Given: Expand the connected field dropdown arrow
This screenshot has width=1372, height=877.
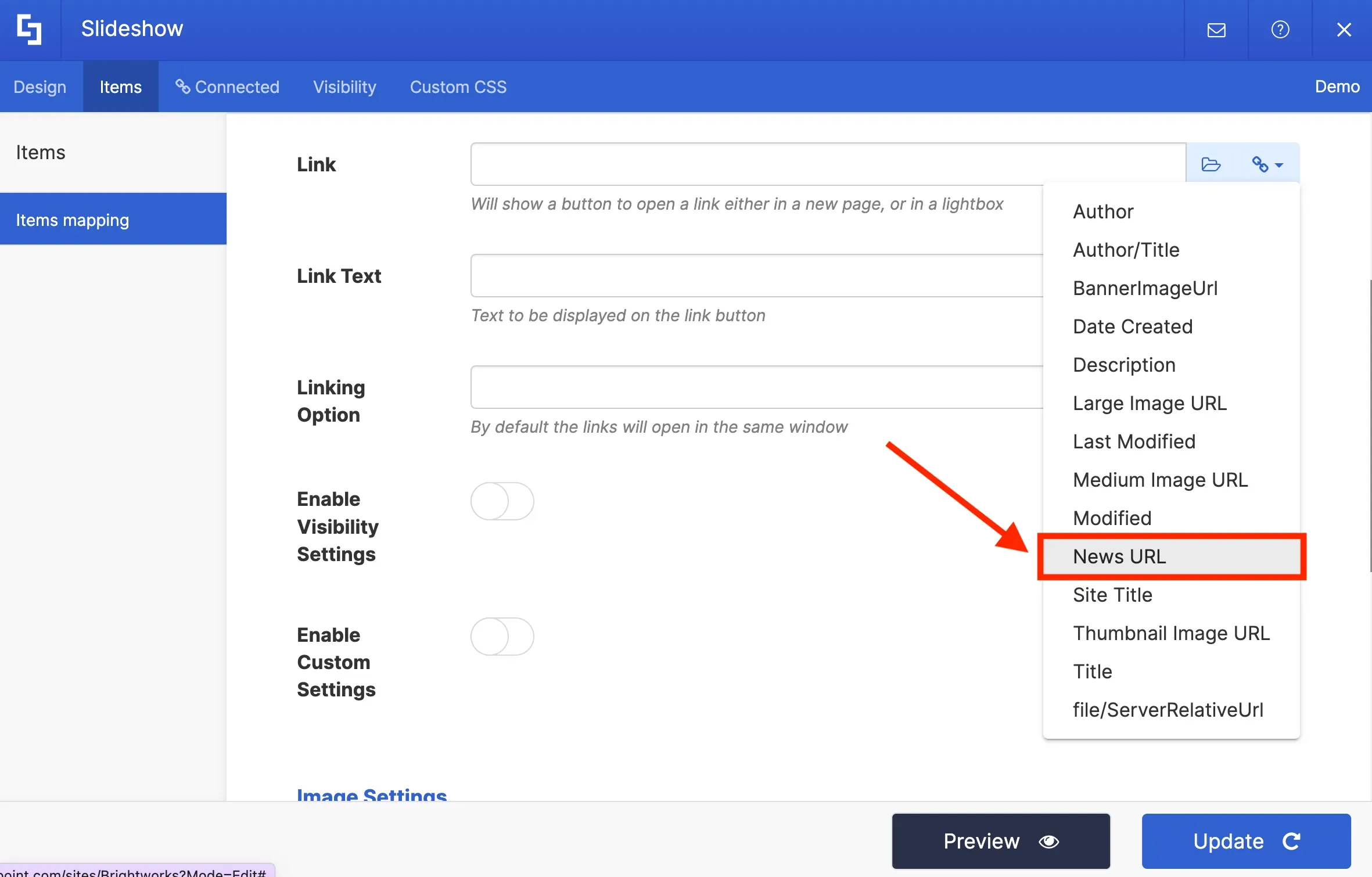Looking at the screenshot, I should (1278, 166).
